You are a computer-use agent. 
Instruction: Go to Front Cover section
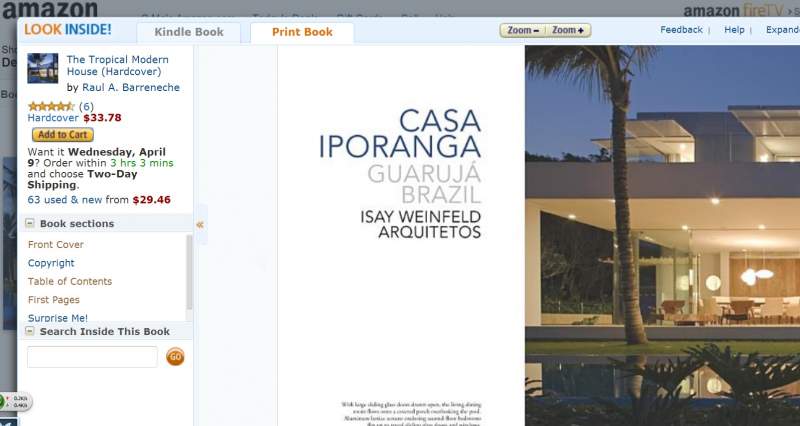[x=56, y=244]
